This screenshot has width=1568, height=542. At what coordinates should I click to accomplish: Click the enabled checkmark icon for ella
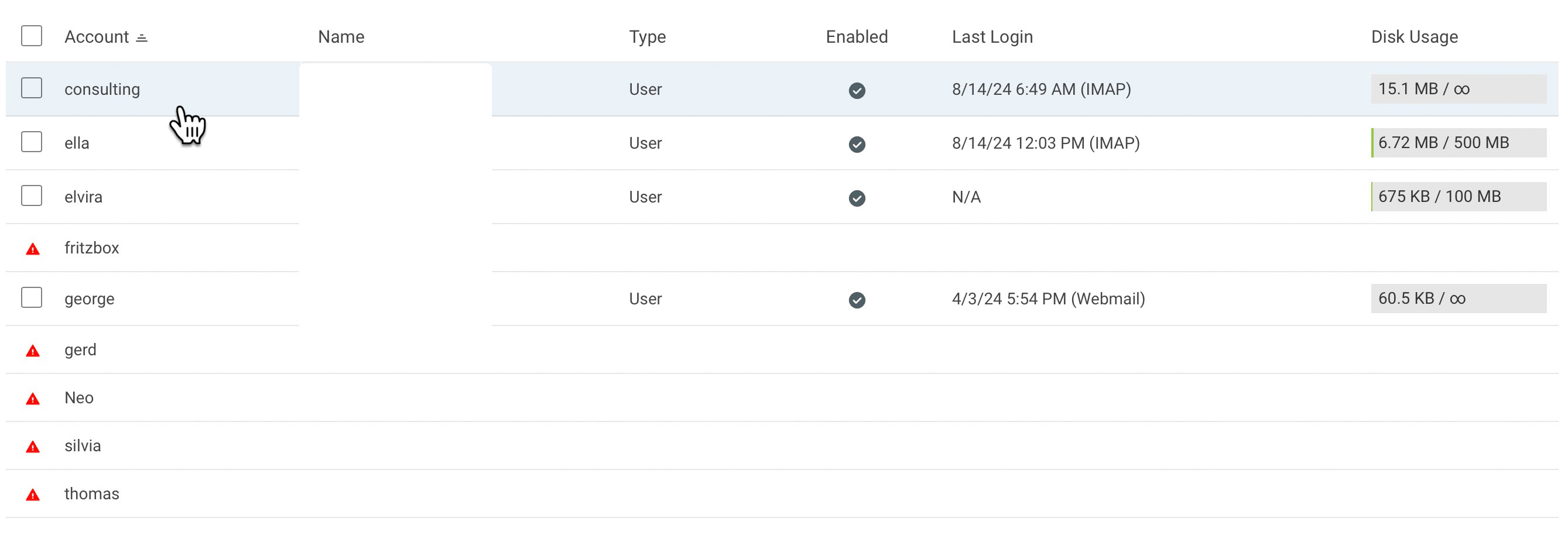[x=857, y=144]
